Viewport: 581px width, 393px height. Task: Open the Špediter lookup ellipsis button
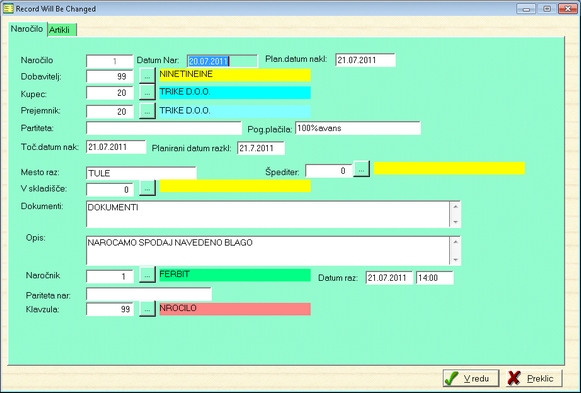click(x=361, y=169)
